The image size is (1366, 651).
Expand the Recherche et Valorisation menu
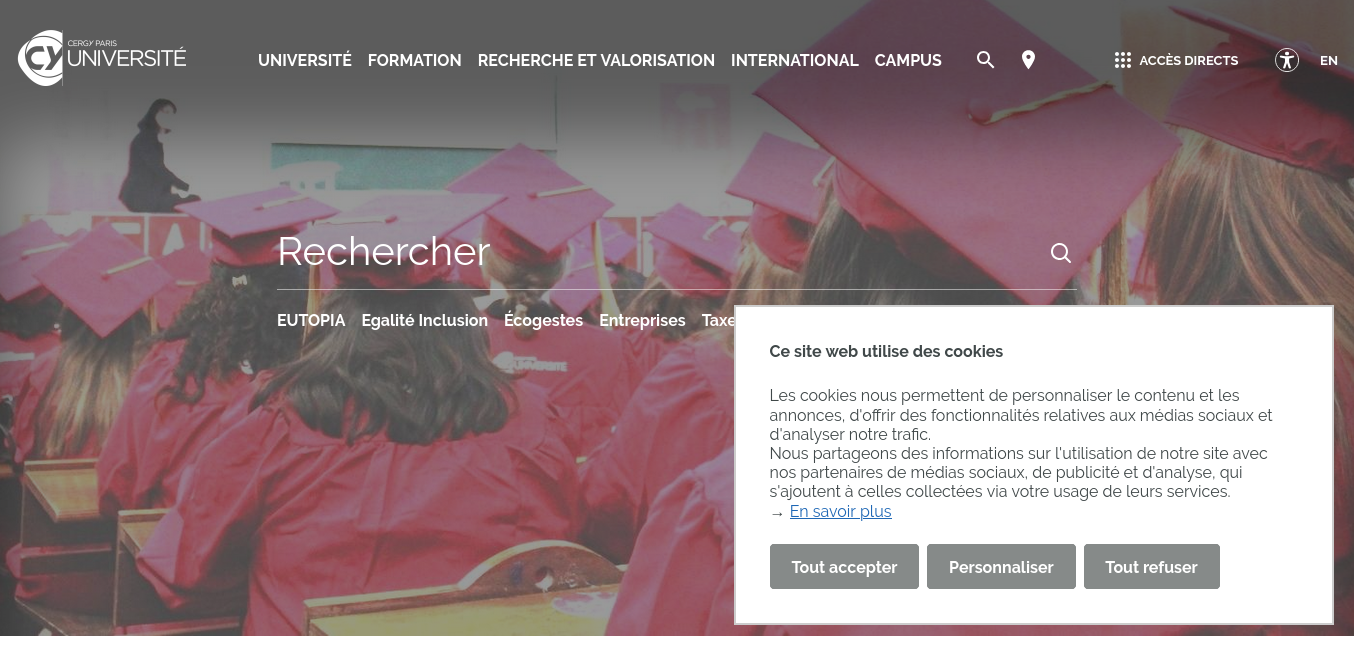pyautogui.click(x=596, y=60)
